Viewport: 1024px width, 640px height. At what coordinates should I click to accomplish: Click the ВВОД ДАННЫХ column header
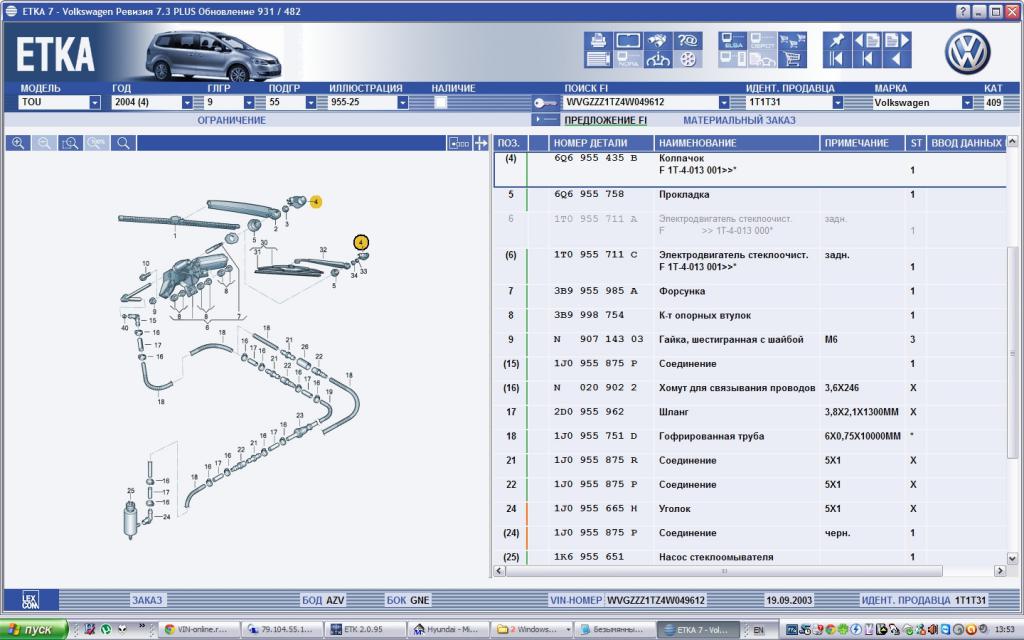(966, 143)
